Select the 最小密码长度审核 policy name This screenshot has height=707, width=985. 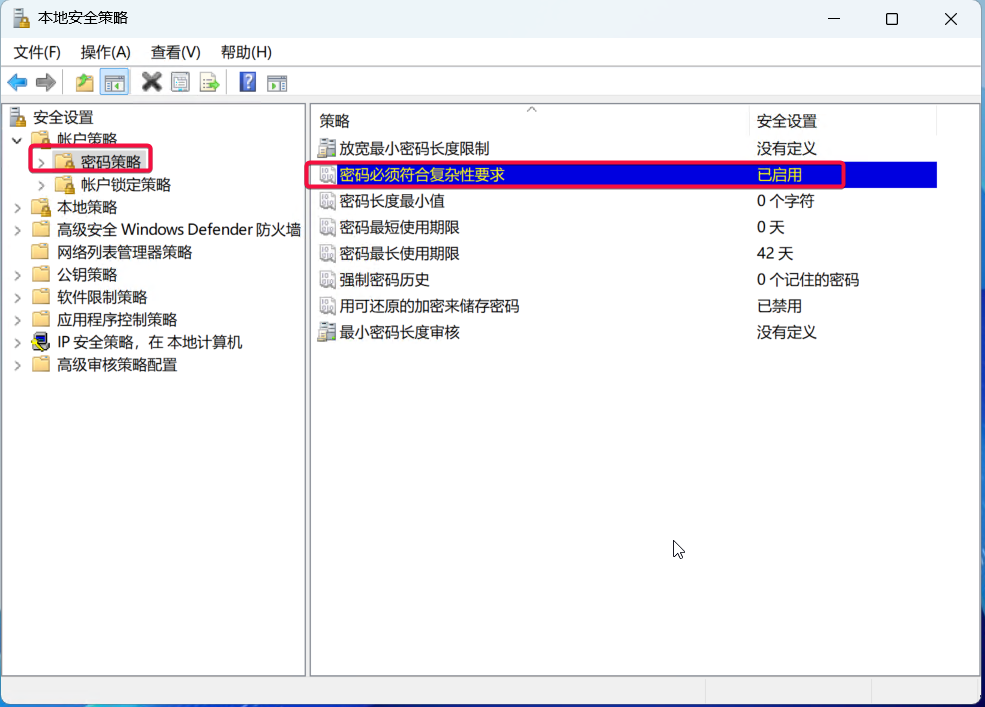[400, 332]
